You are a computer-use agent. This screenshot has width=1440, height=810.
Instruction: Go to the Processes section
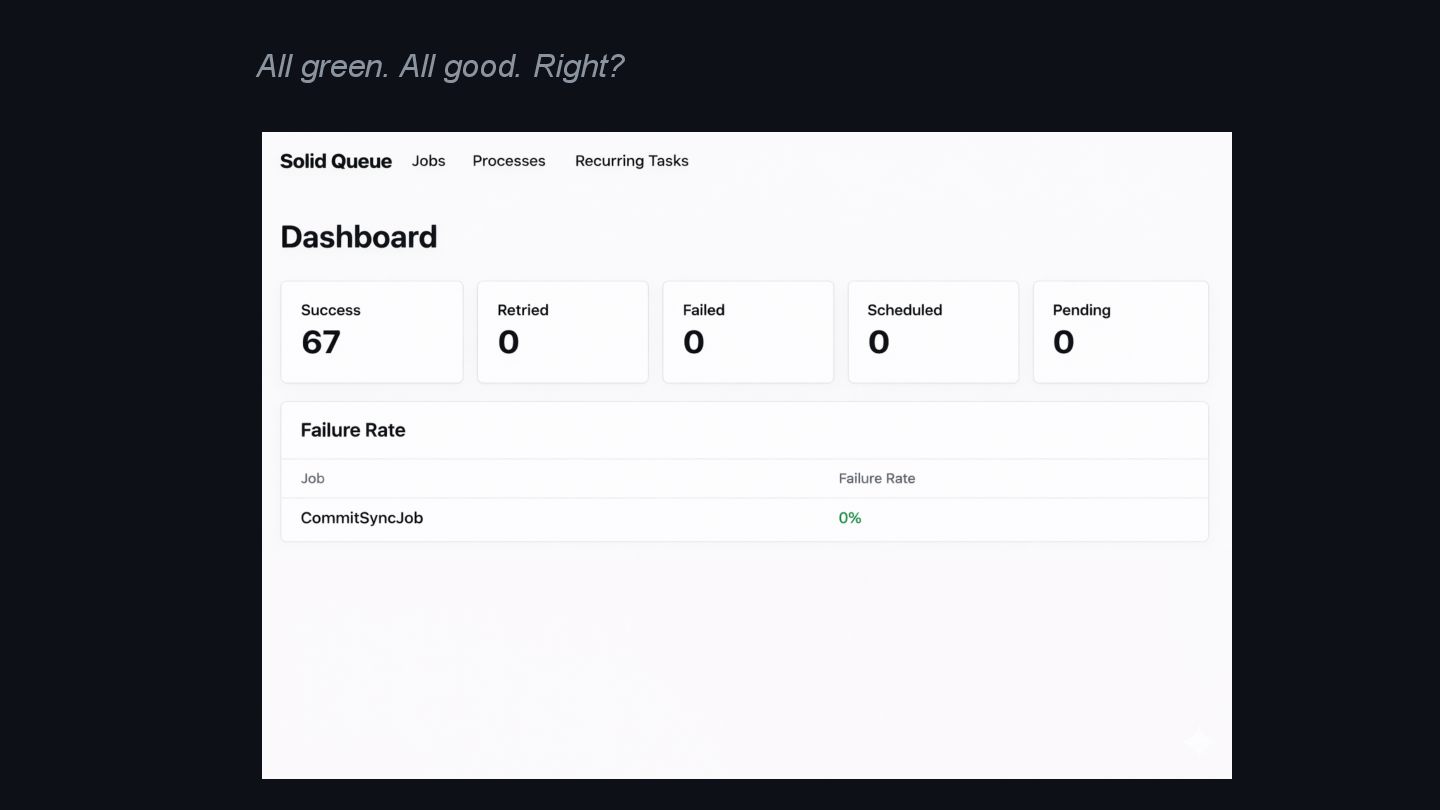[509, 161]
